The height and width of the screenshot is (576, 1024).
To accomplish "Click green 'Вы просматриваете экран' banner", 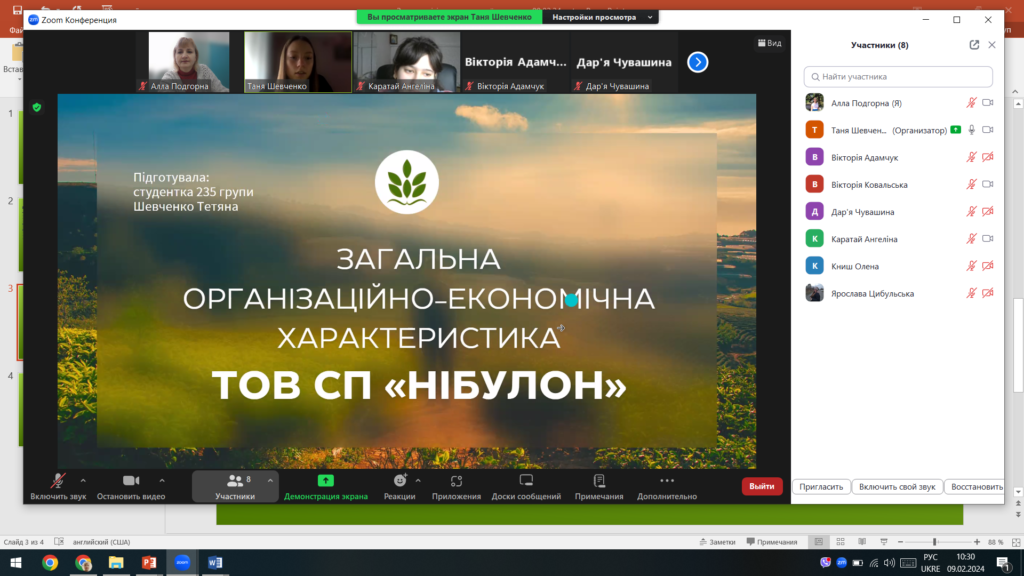I will 449,17.
